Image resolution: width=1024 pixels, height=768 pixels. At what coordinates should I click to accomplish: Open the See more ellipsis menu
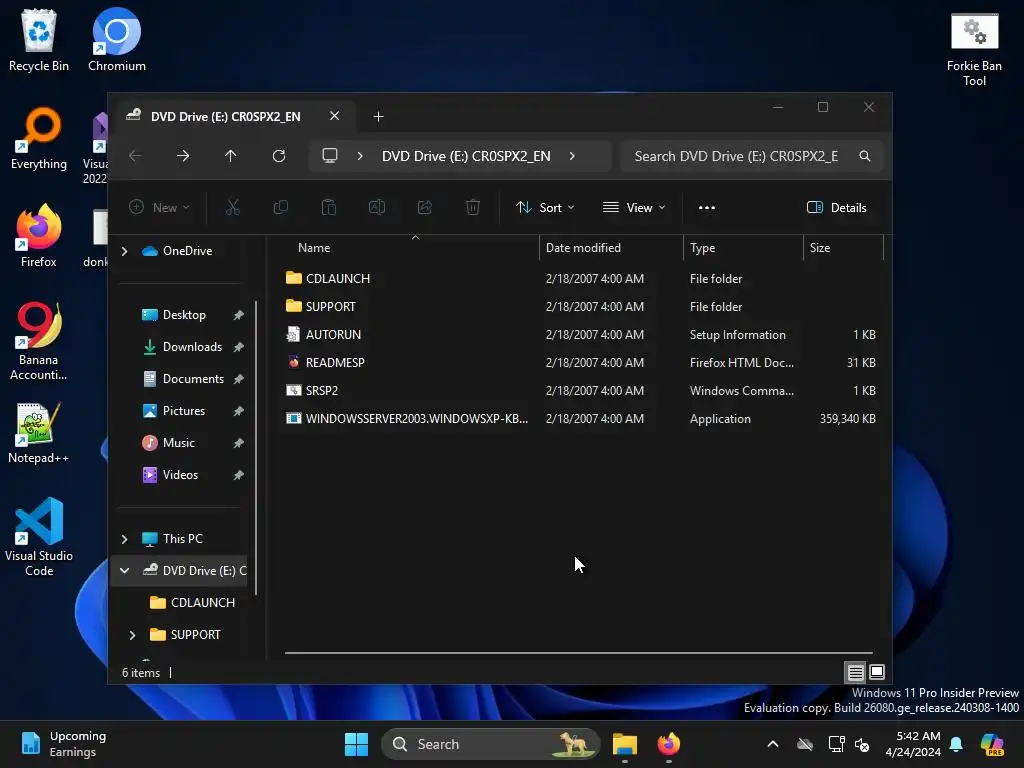(x=707, y=208)
